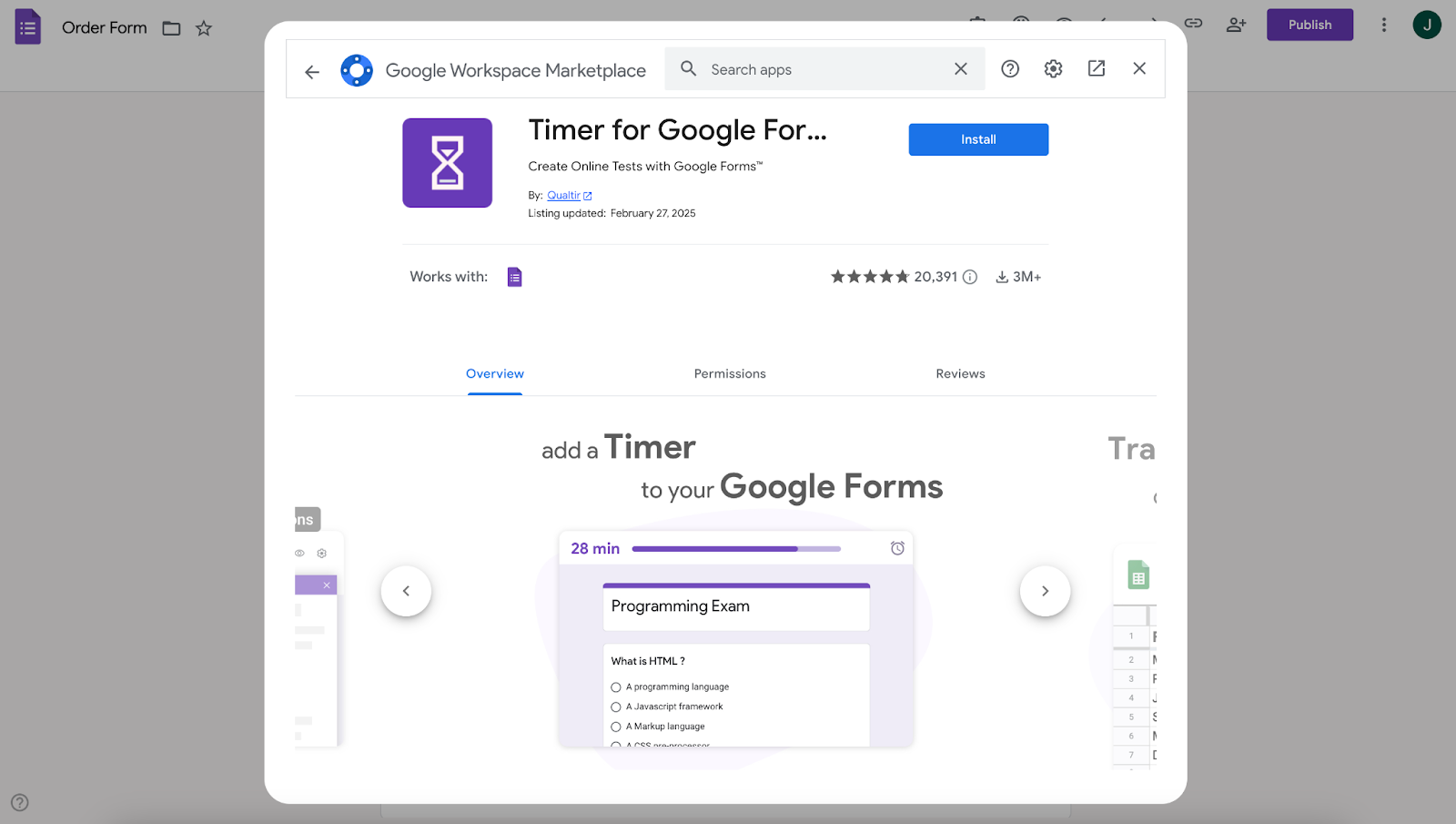Click the "Google Workspace Marketplace" heading text

[516, 71]
